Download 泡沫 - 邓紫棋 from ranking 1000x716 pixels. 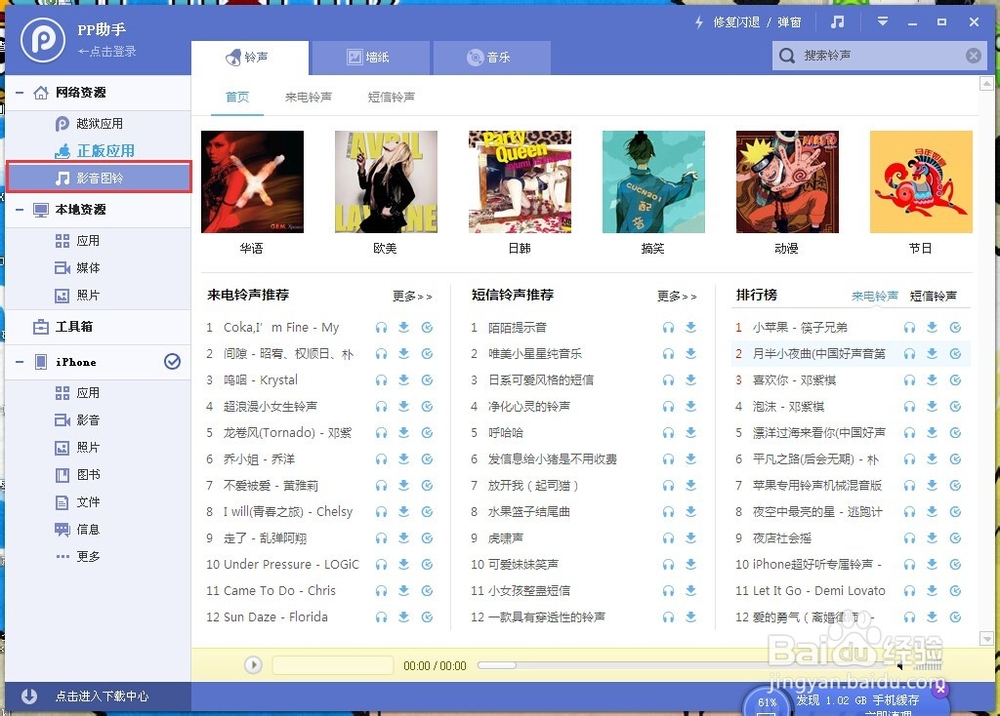[x=932, y=406]
